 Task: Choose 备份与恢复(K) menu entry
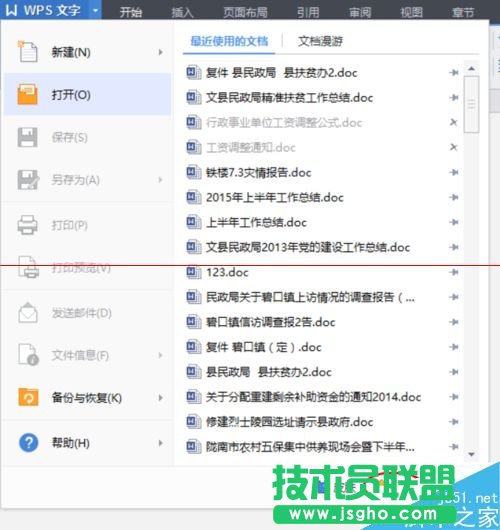(x=88, y=397)
